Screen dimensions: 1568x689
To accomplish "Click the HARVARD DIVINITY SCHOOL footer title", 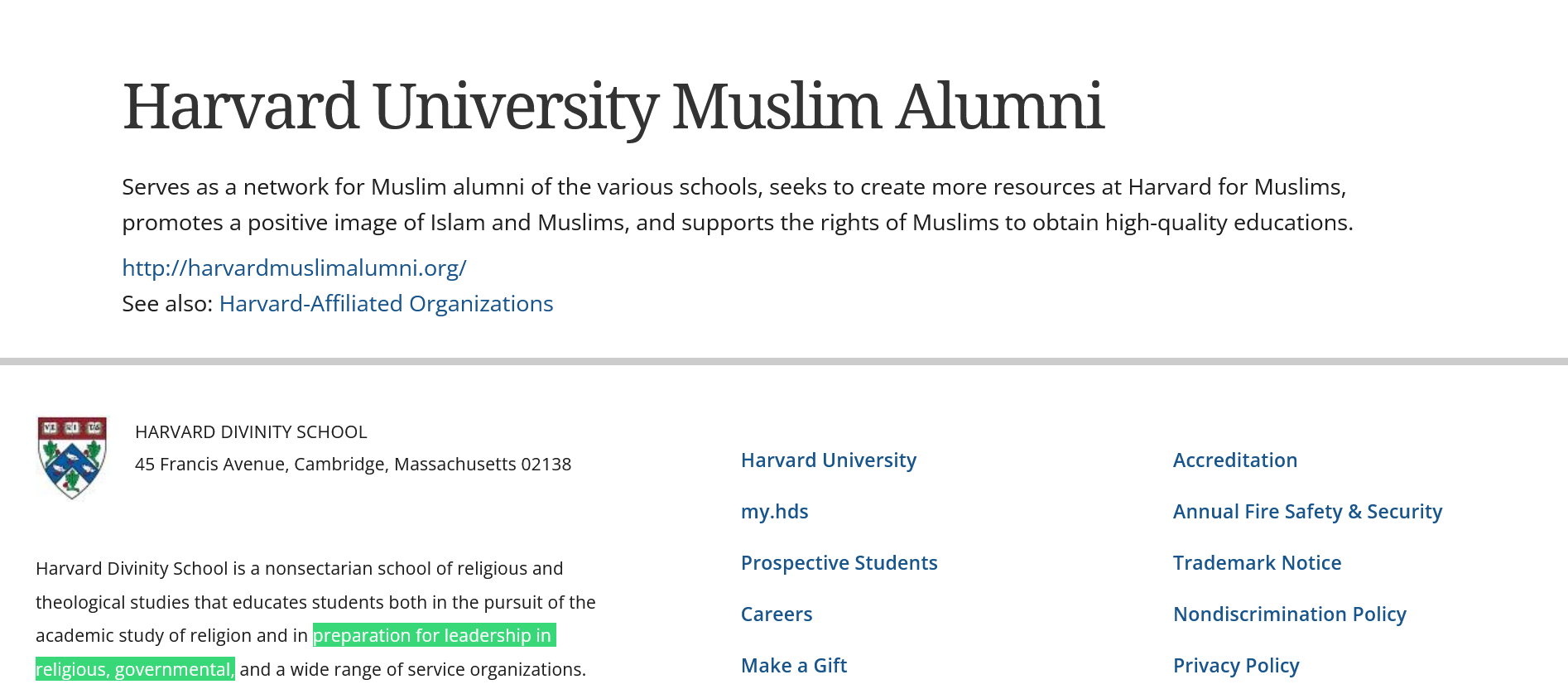I will coord(251,432).
